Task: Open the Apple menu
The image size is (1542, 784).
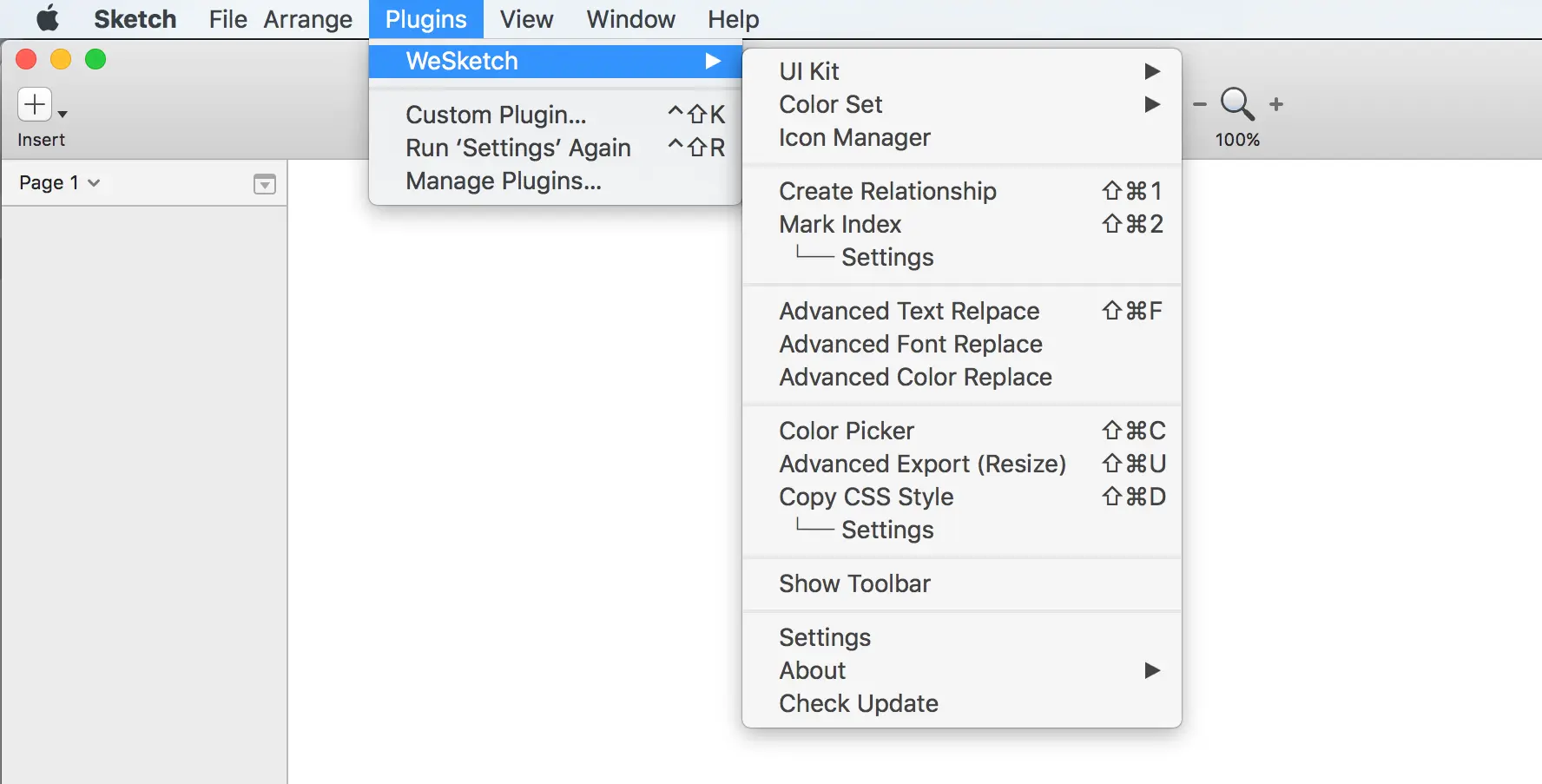Action: (47, 18)
